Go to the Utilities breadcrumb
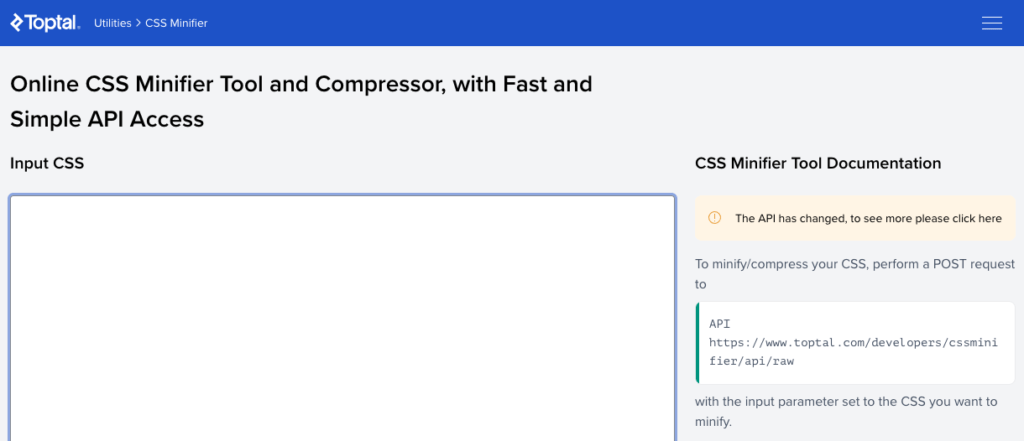This screenshot has height=441, width=1024. [x=112, y=23]
